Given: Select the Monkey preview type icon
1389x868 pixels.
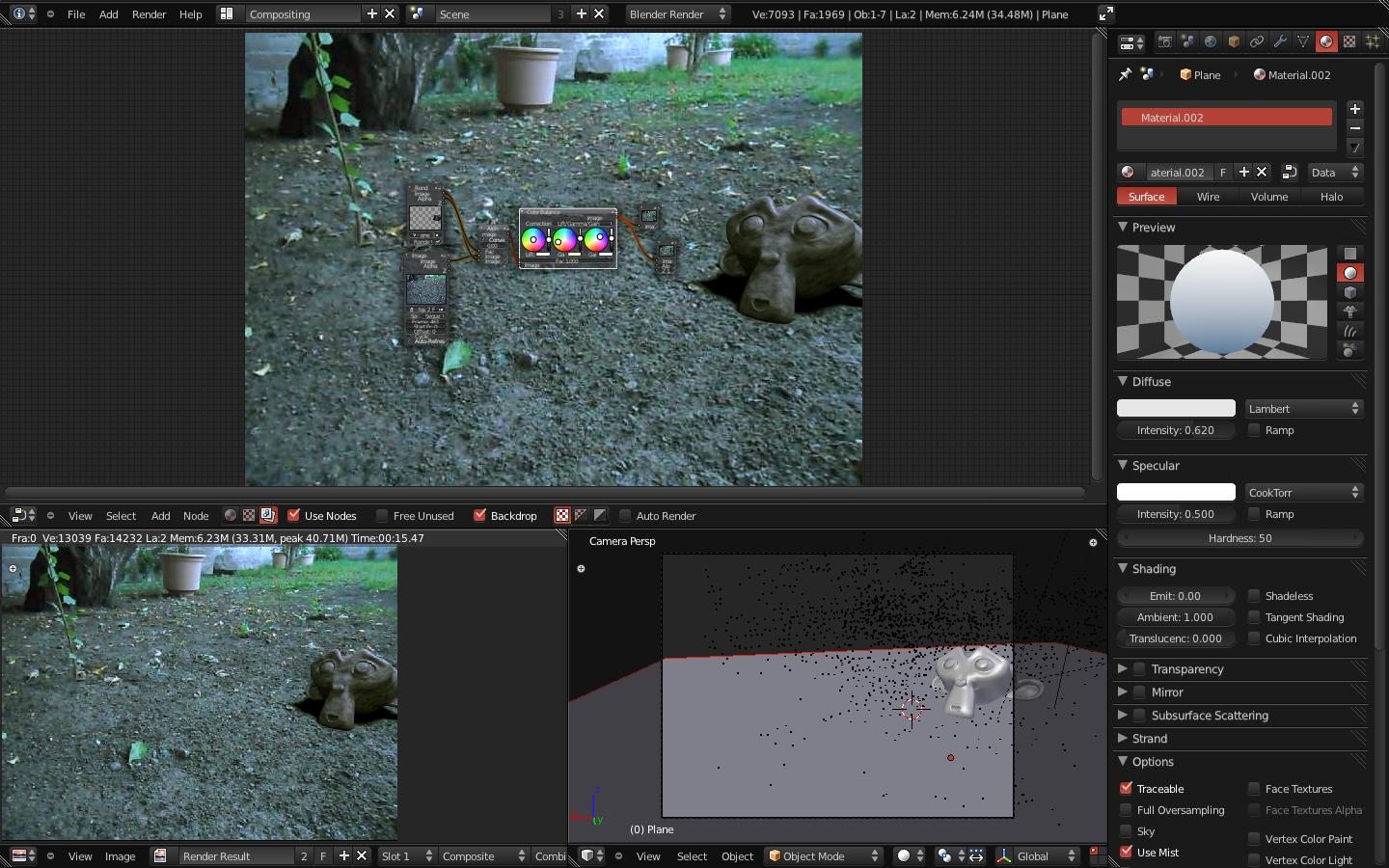Looking at the screenshot, I should point(1350,312).
